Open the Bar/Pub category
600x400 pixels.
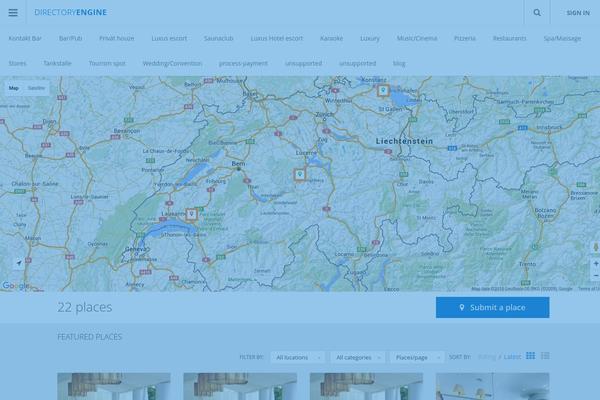point(71,38)
